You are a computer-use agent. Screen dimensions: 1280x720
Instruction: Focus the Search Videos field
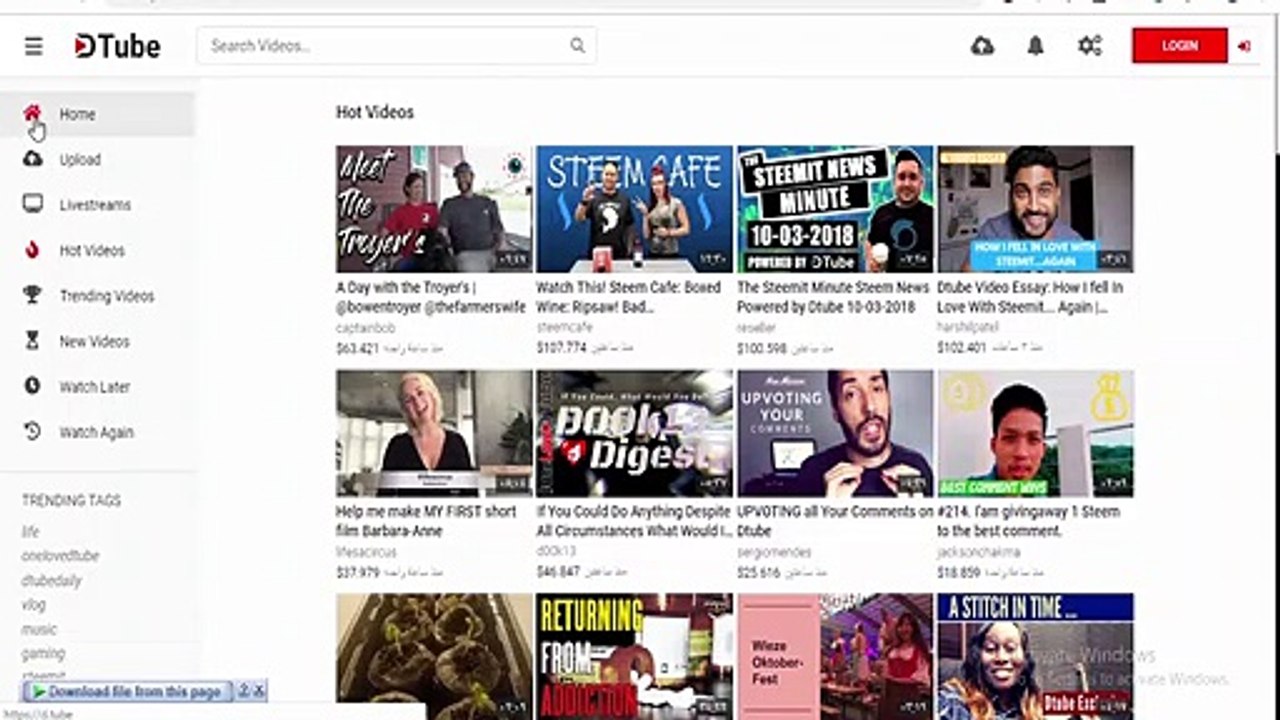[396, 46]
